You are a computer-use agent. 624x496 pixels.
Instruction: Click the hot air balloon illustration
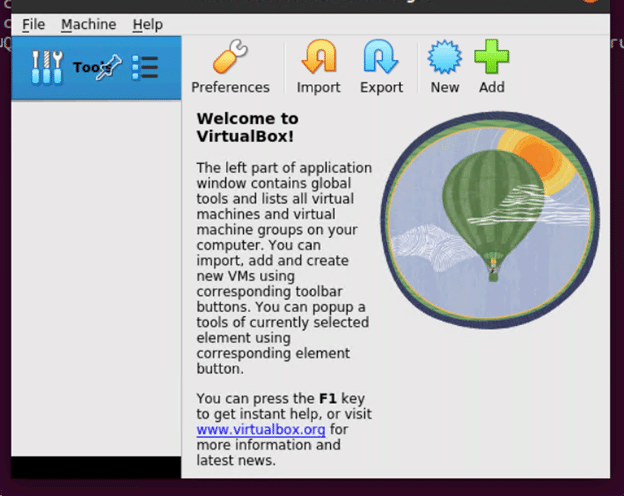point(490,220)
